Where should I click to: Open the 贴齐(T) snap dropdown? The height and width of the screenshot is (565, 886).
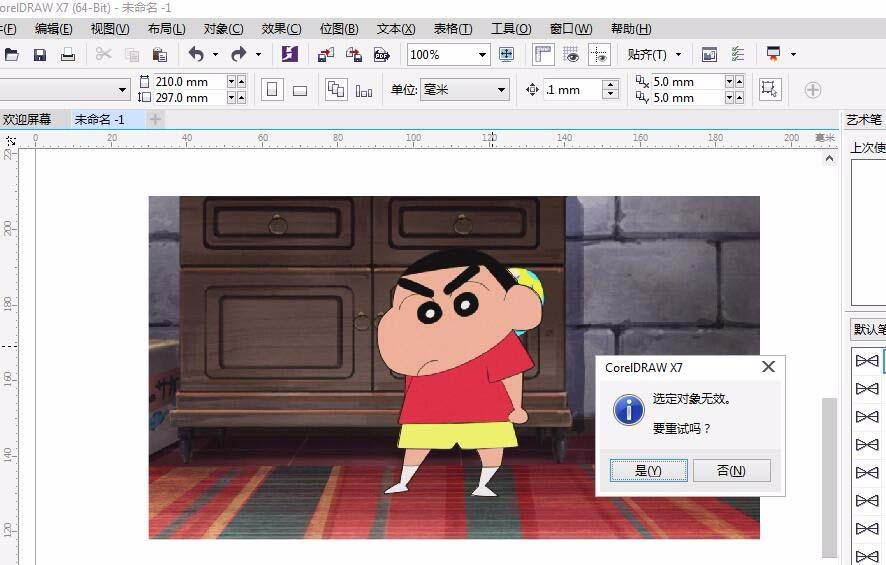click(654, 55)
